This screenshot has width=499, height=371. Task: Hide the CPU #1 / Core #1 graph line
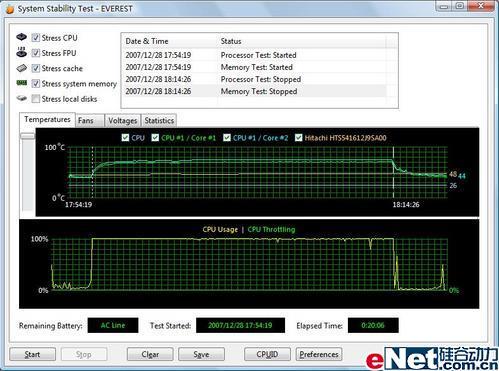coord(155,137)
